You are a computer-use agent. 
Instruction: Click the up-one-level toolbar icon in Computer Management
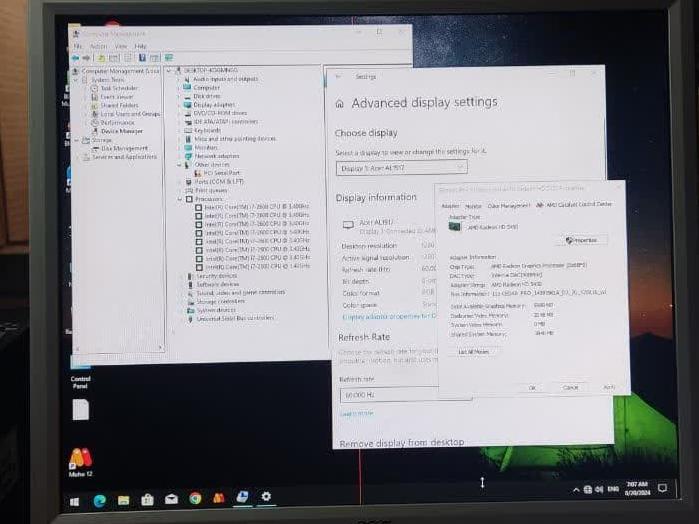[102, 58]
